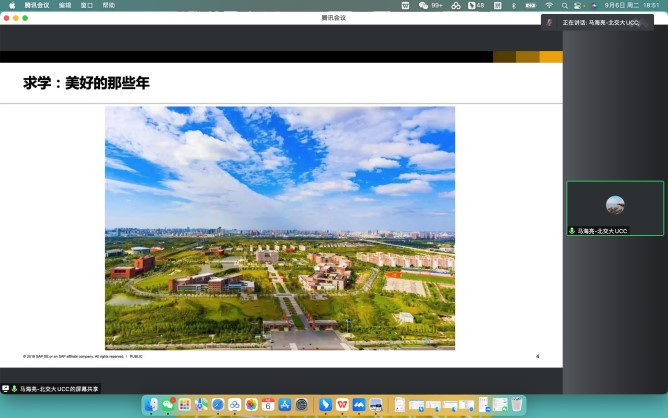Select 马海亮-北交大UCC participant video thumbnail

coord(615,208)
